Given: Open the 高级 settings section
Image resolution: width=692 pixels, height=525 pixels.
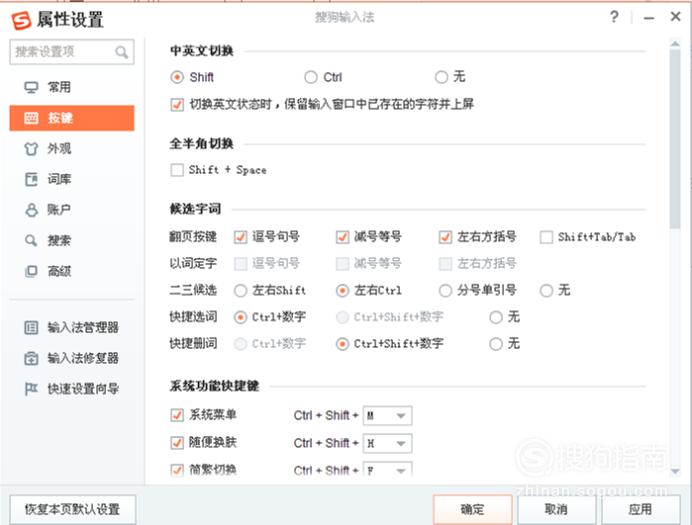Looking at the screenshot, I should click(71, 271).
